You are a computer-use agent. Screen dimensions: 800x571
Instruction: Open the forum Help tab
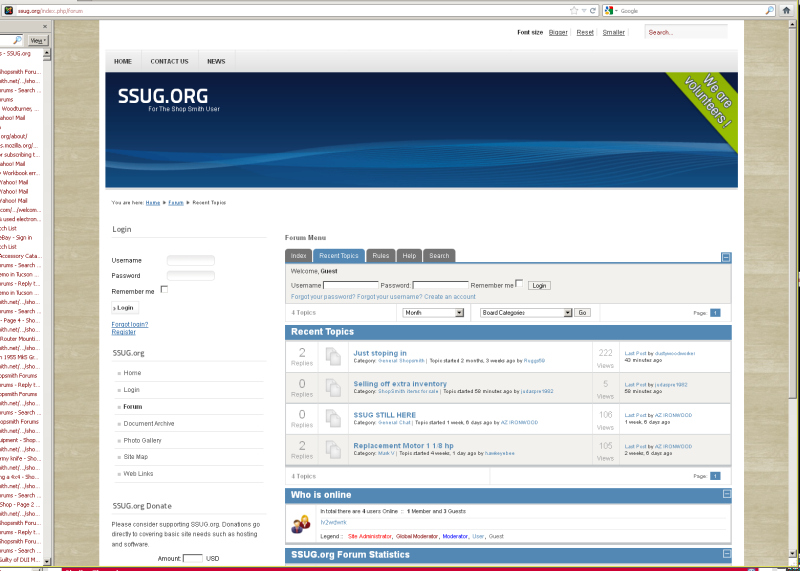pyautogui.click(x=409, y=256)
